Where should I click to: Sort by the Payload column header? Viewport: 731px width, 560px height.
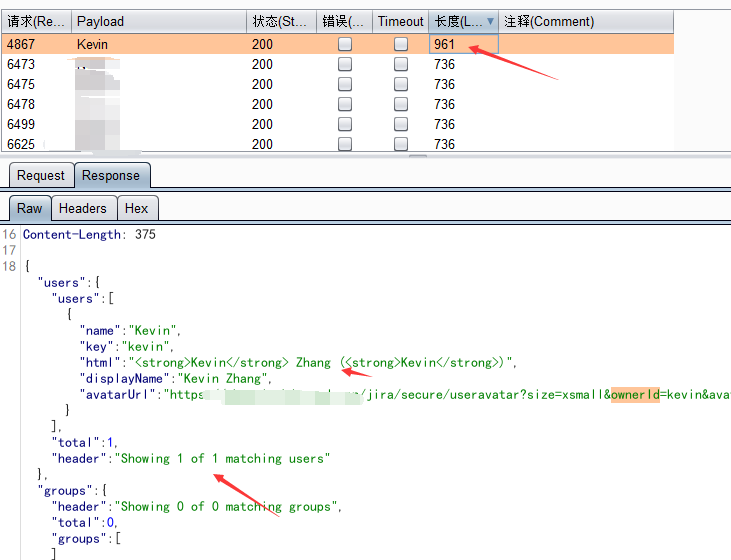(159, 21)
